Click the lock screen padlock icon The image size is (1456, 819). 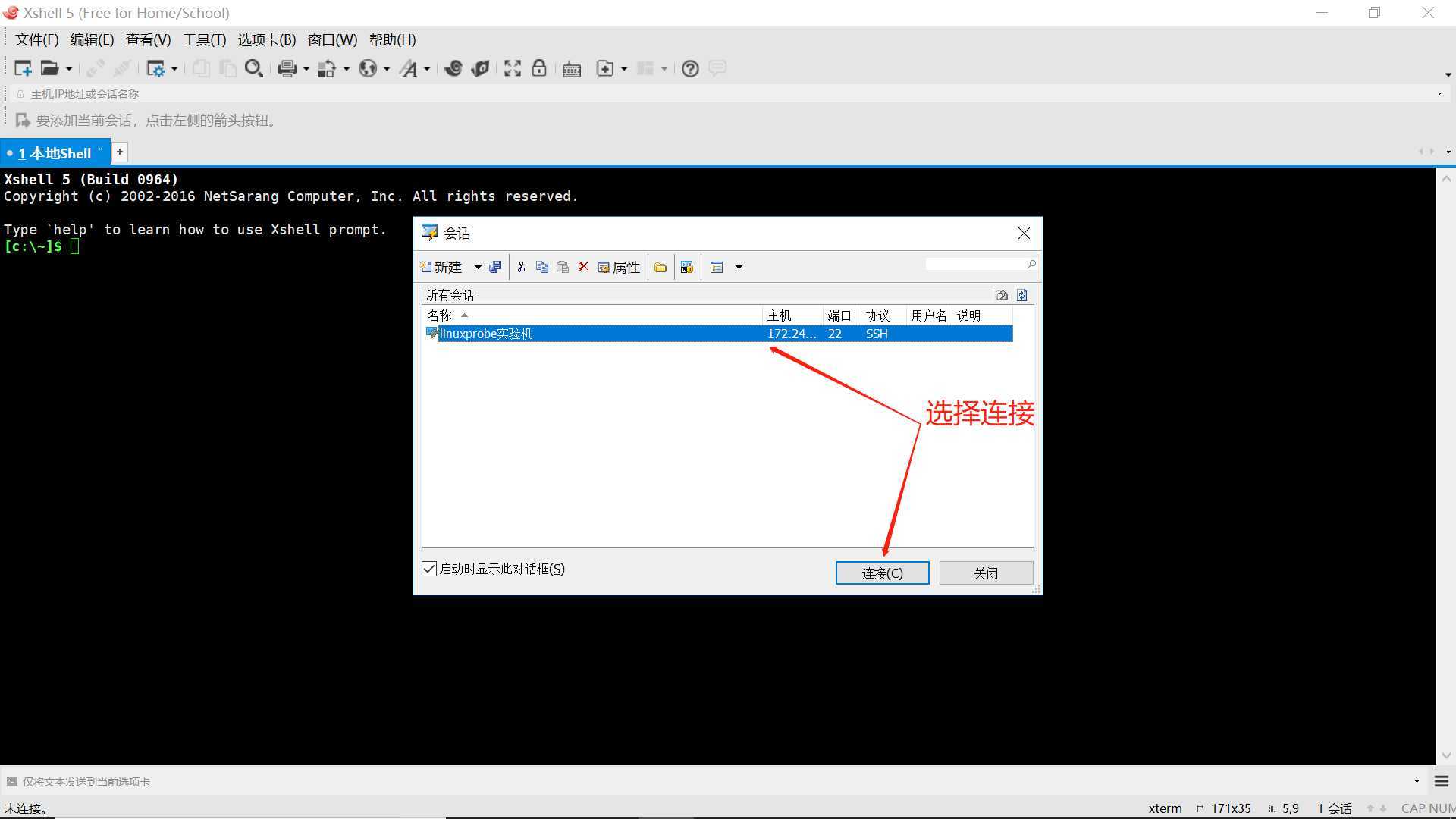click(x=539, y=68)
